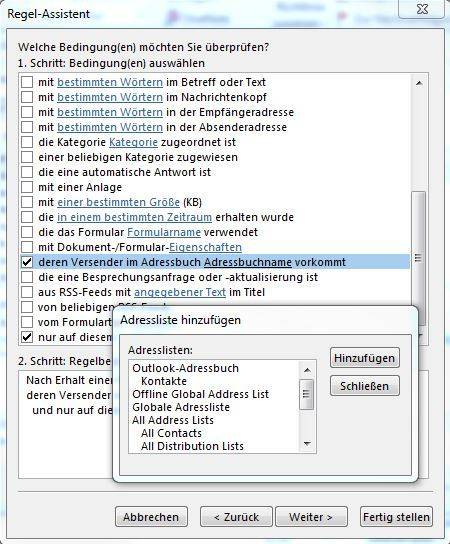Screen dimensions: 450x544
Task: Check 'mit einer Anlage' condition box
Action: click(x=27, y=187)
